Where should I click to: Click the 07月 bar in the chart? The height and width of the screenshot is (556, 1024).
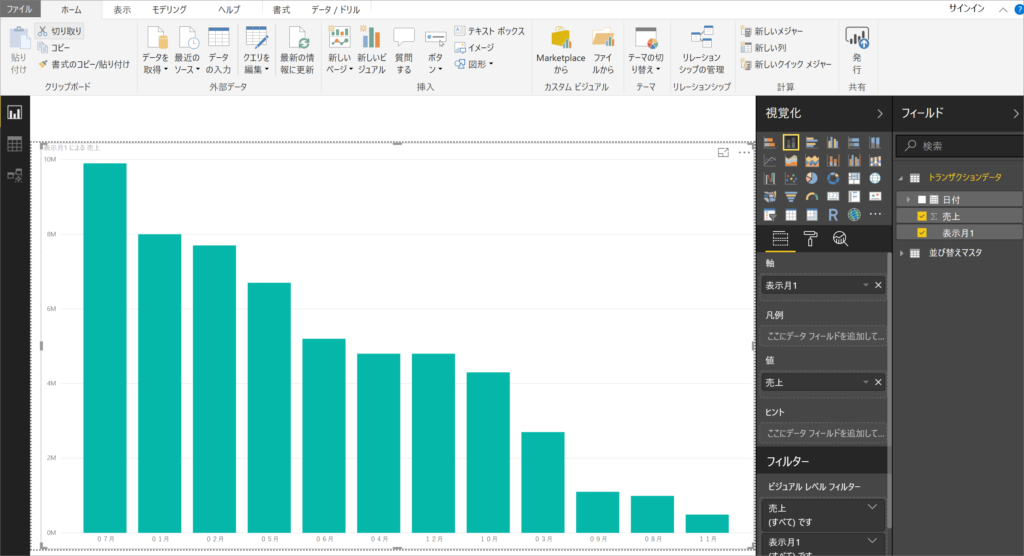pyautogui.click(x=104, y=348)
